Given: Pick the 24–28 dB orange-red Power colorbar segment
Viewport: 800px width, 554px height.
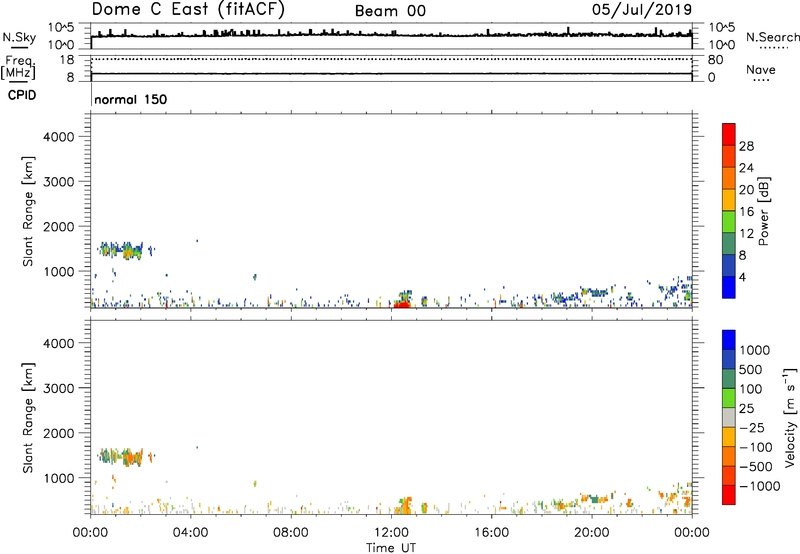Looking at the screenshot, I should [x=729, y=156].
